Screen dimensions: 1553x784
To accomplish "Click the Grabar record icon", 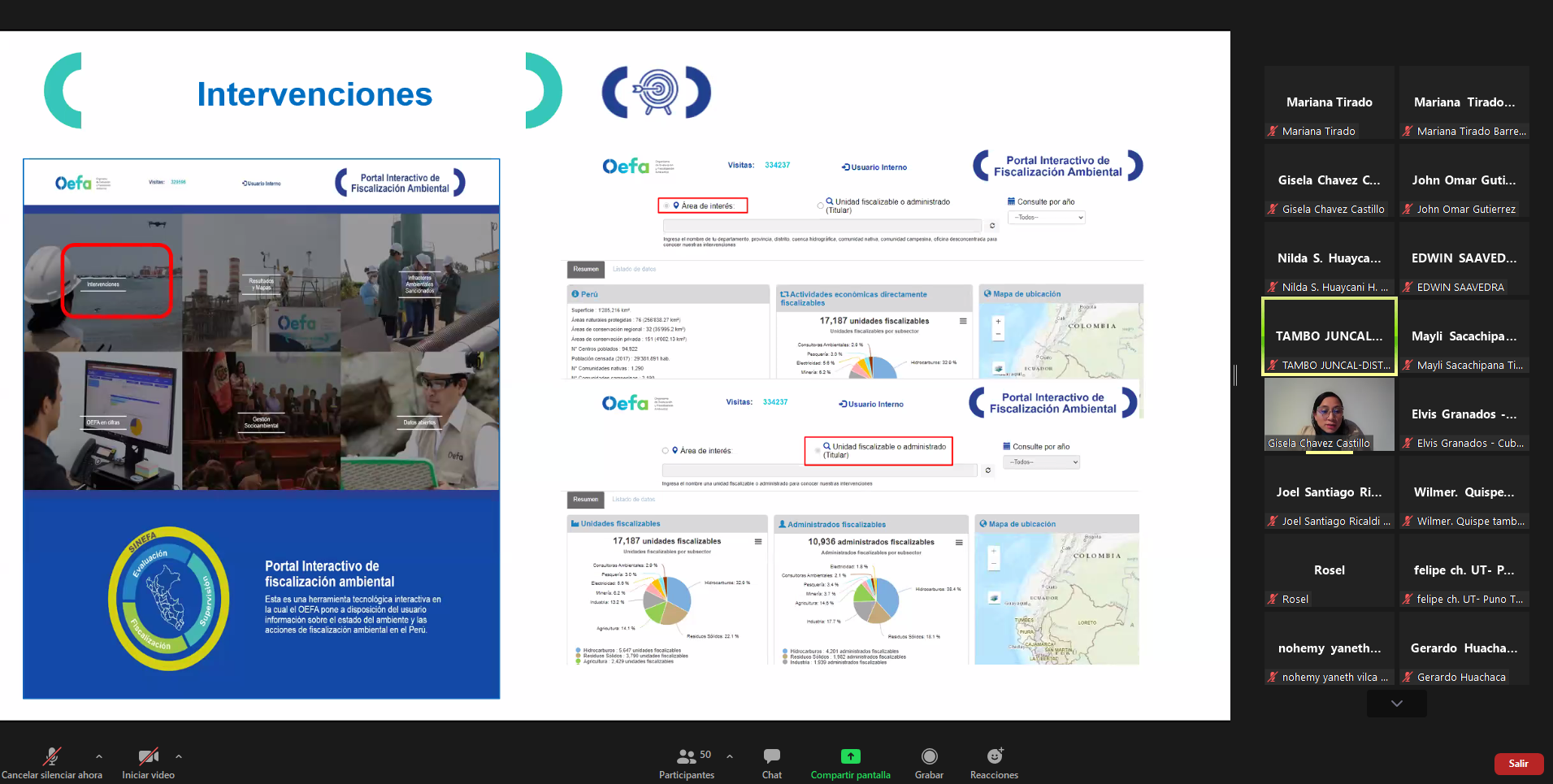I will (930, 756).
